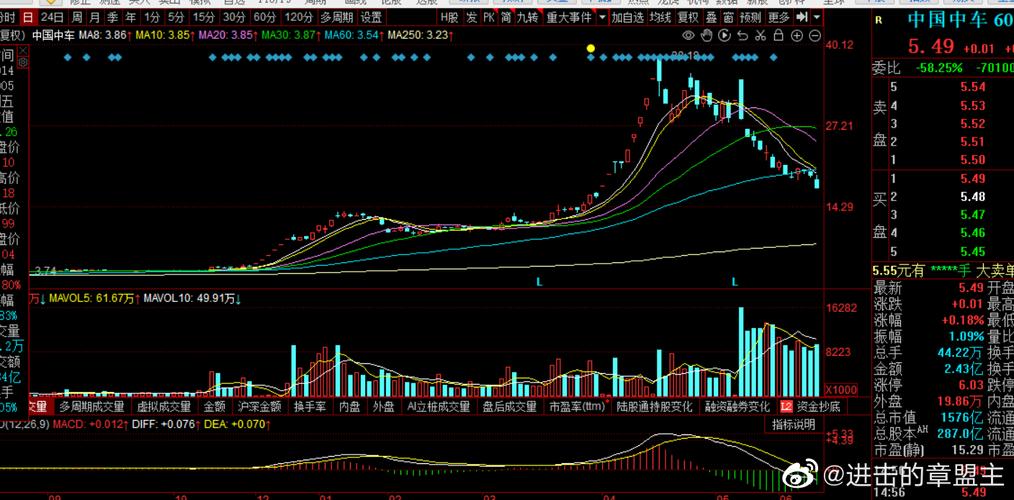
Task: Select the 60分 minute chart tab
Action: coord(264,17)
